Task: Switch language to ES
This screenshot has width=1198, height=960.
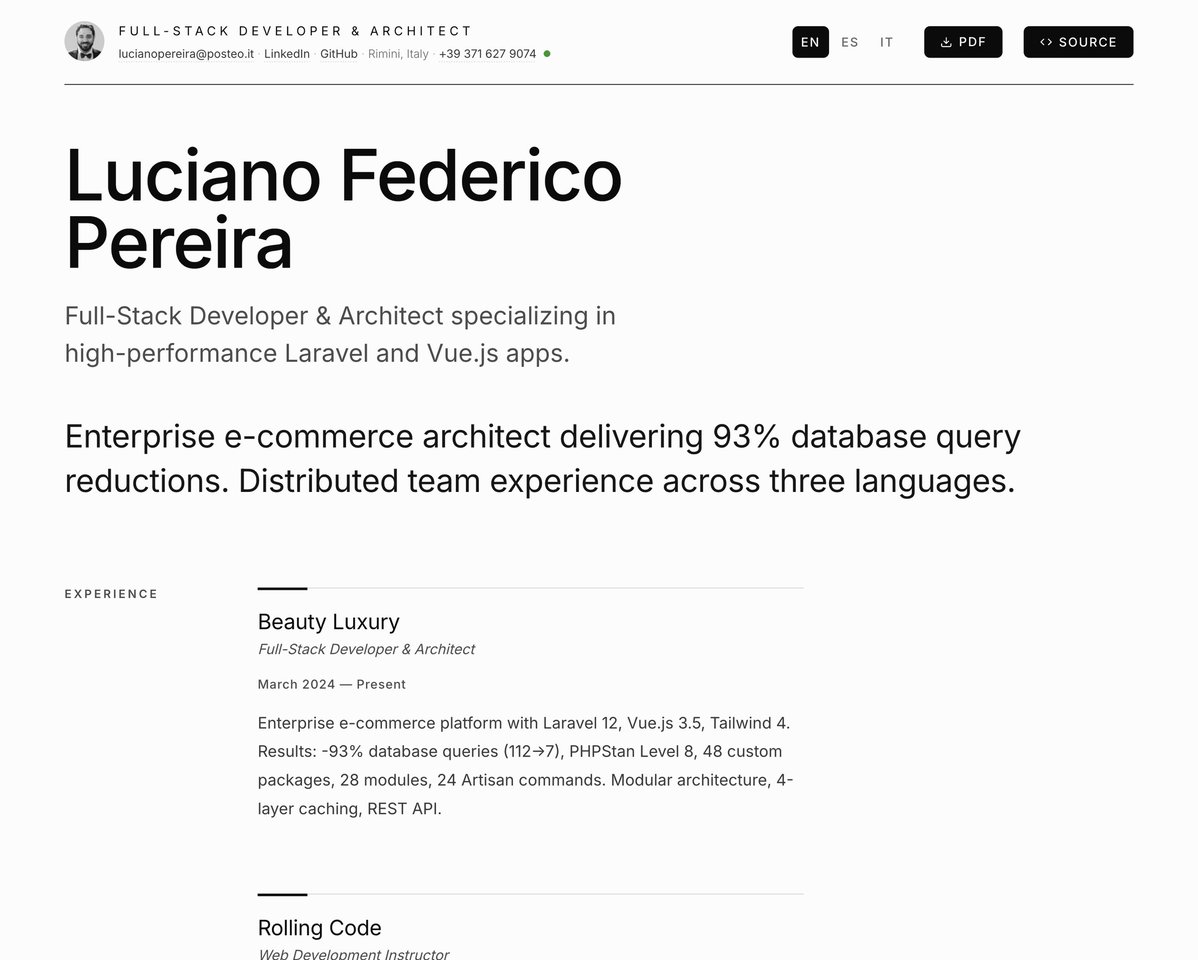Action: (x=850, y=42)
